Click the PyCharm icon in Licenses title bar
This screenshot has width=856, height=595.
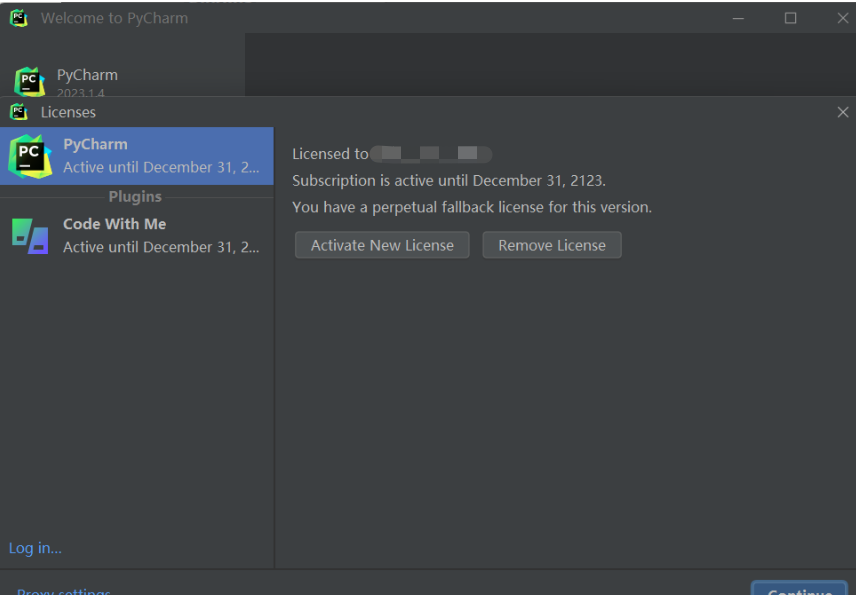(19, 112)
